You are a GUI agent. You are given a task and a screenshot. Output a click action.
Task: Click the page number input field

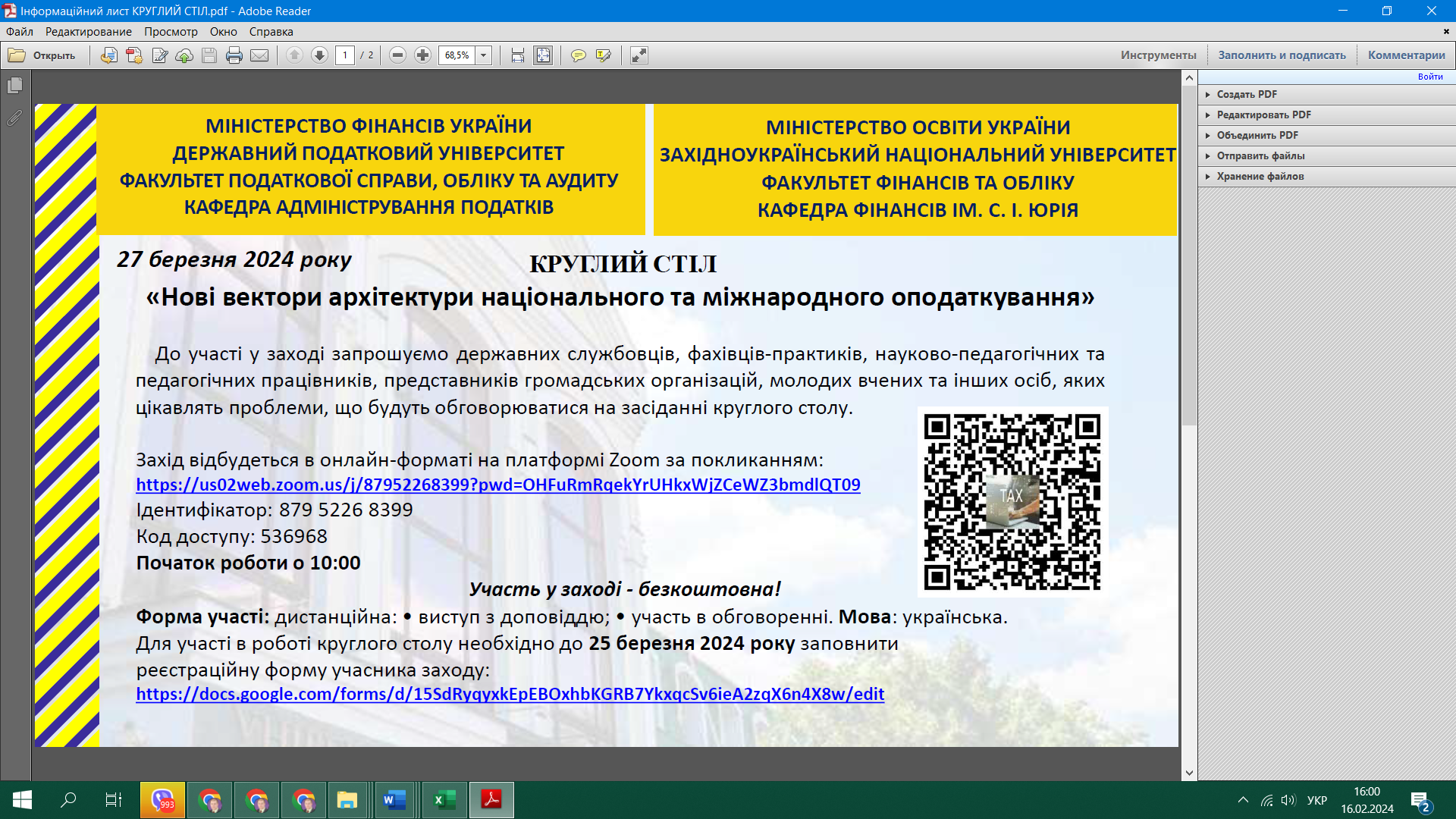tap(345, 55)
